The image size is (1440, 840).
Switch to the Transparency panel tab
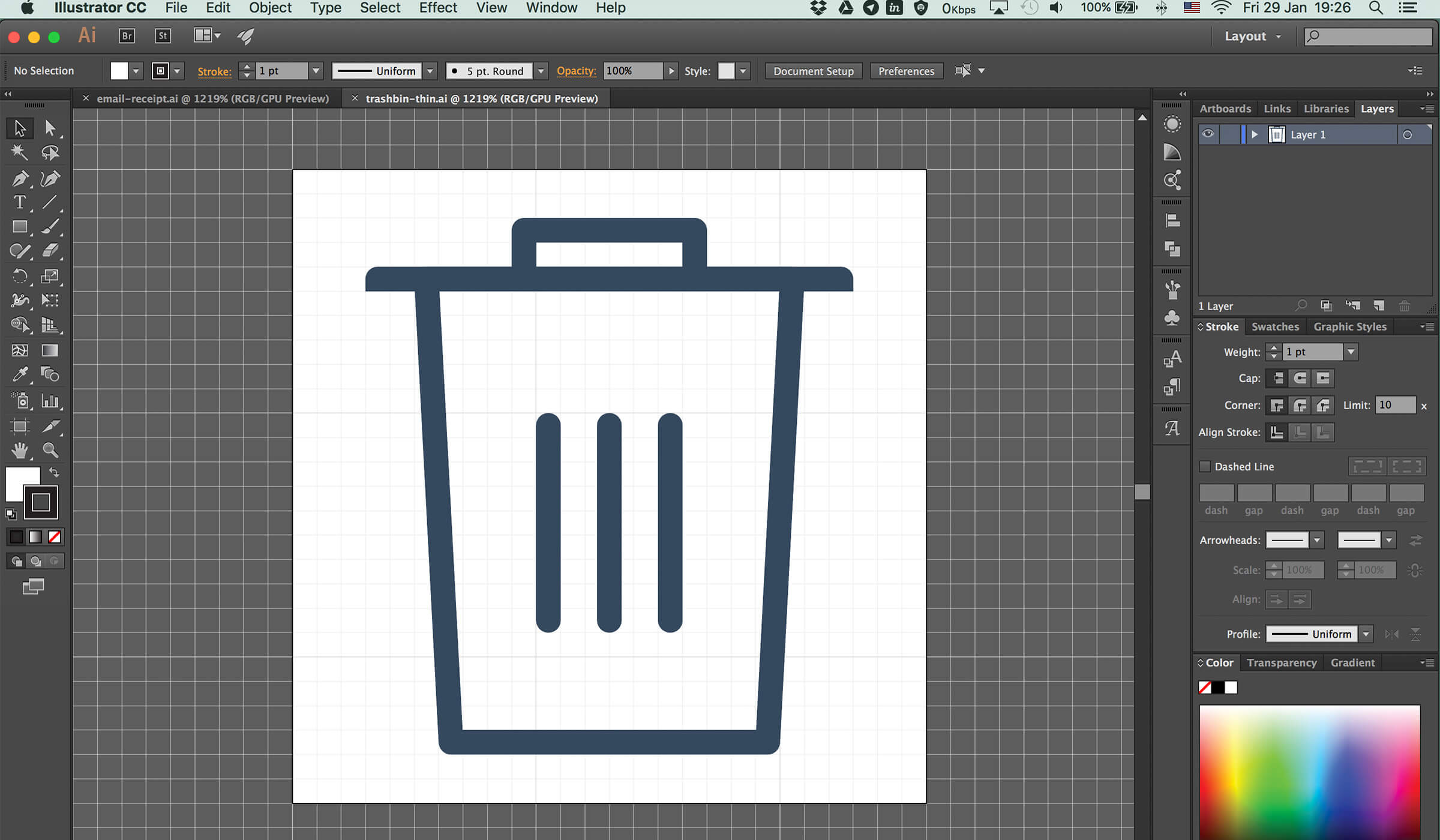[1282, 662]
